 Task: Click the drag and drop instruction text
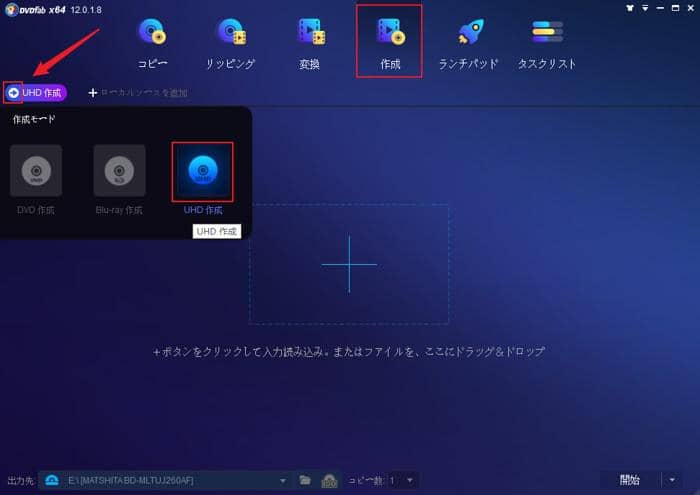coord(349,352)
